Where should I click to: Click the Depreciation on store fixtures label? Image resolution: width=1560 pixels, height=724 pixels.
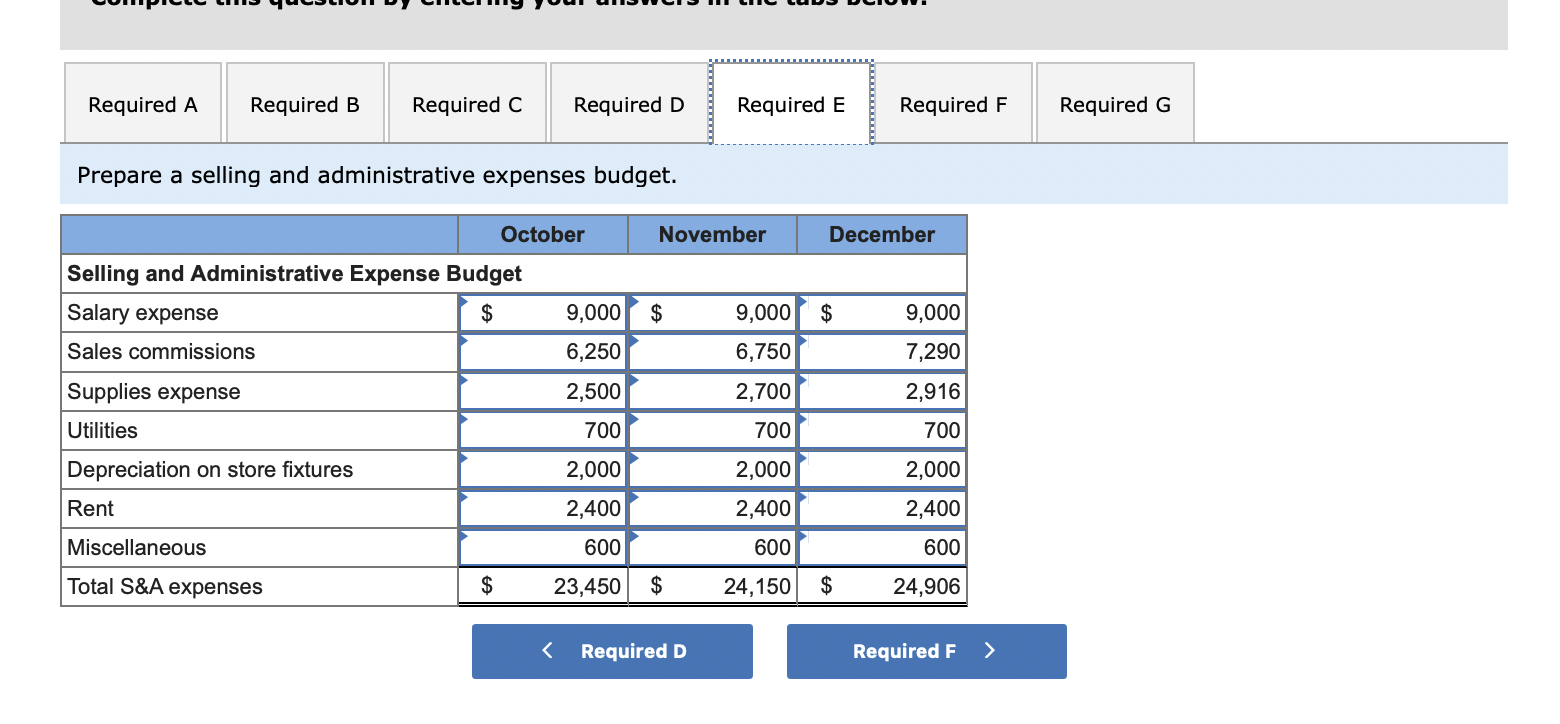pos(210,470)
